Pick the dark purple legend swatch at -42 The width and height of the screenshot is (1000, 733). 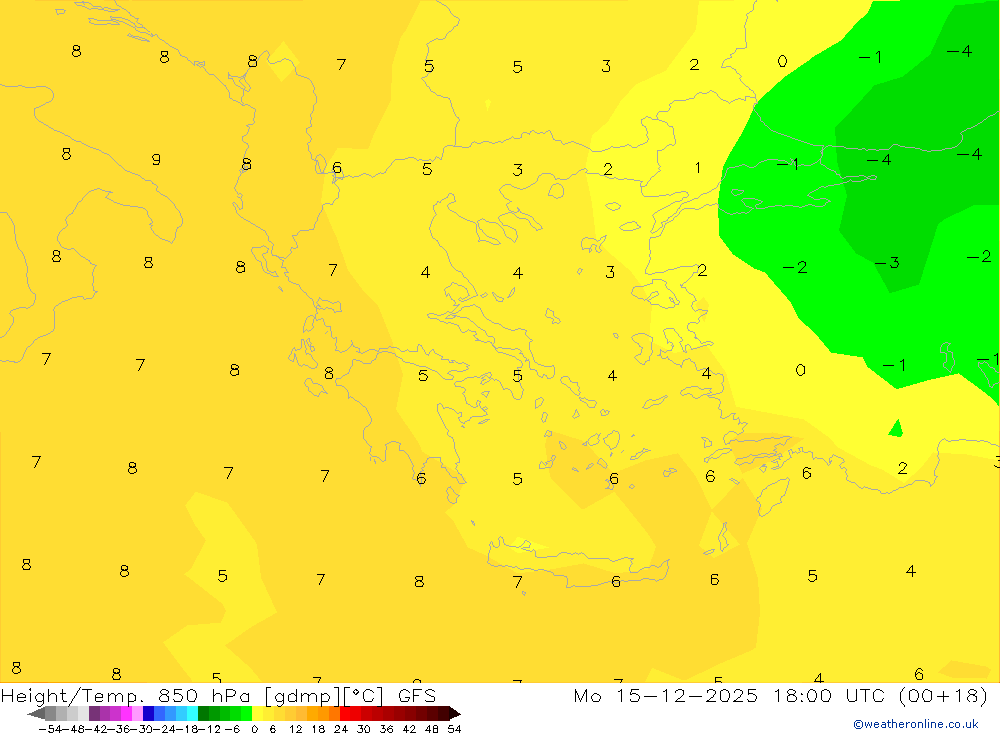94,713
